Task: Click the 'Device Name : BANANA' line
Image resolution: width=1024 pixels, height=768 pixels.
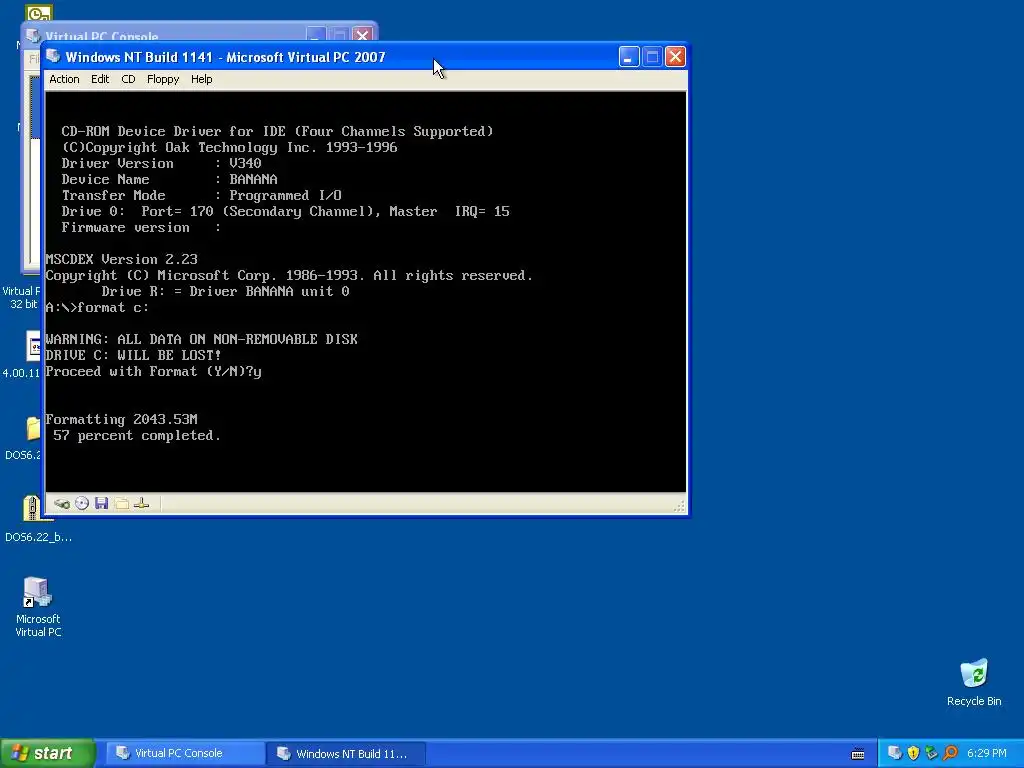Action: (170, 179)
